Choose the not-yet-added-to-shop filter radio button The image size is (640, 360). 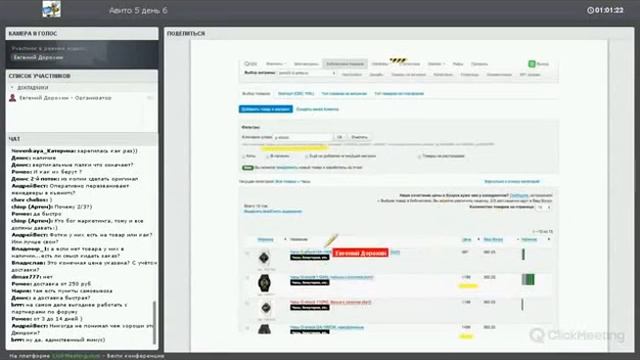coord(306,156)
